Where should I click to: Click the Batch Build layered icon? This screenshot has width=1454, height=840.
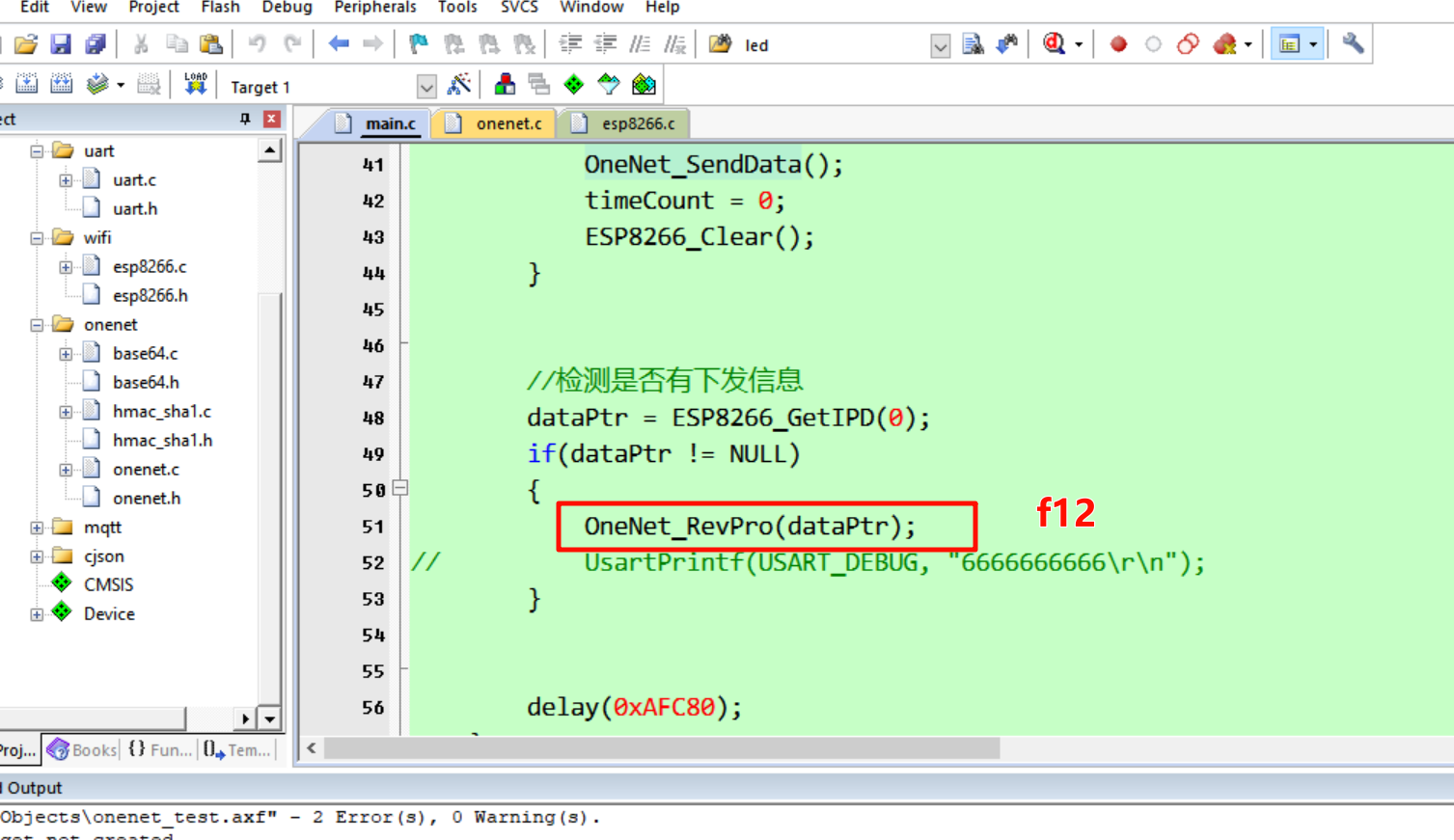click(x=96, y=85)
